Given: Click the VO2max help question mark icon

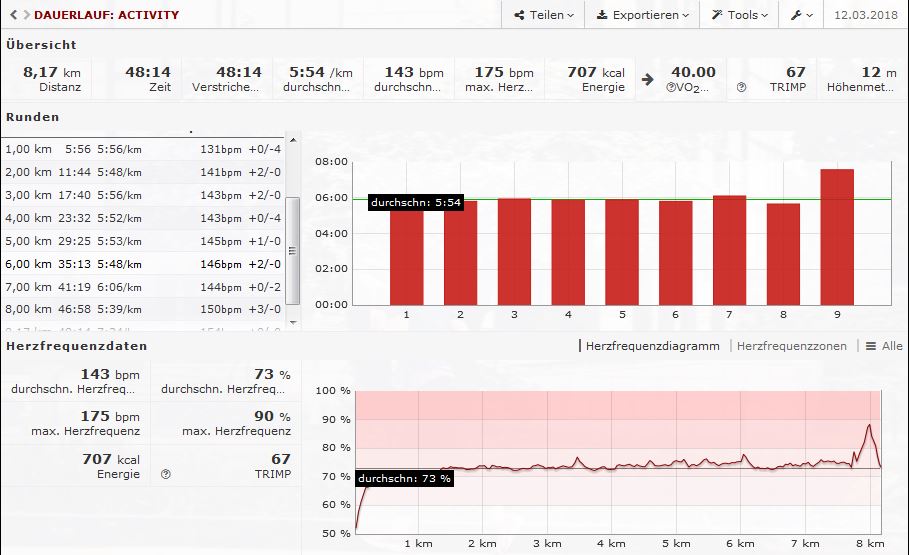Looking at the screenshot, I should pyautogui.click(x=669, y=88).
